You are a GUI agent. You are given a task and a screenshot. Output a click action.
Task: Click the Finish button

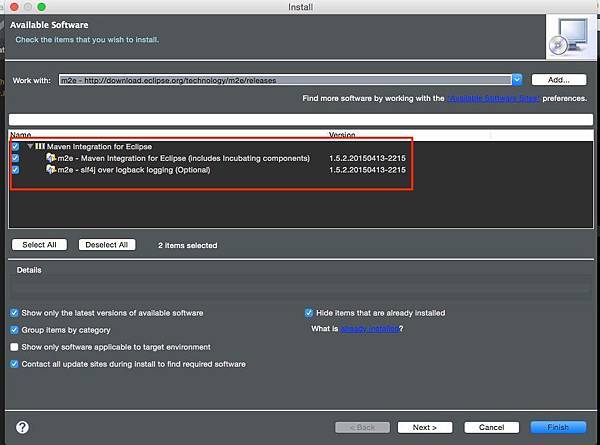coord(558,427)
